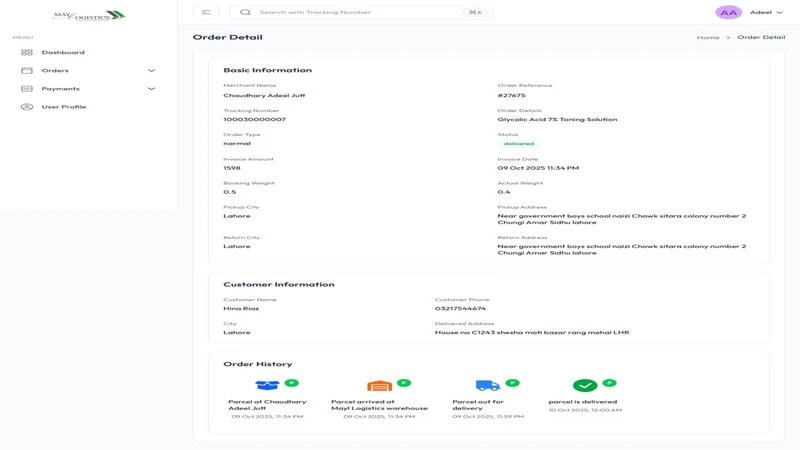Select invoice amount 1598
The height and width of the screenshot is (450, 800).
point(232,168)
